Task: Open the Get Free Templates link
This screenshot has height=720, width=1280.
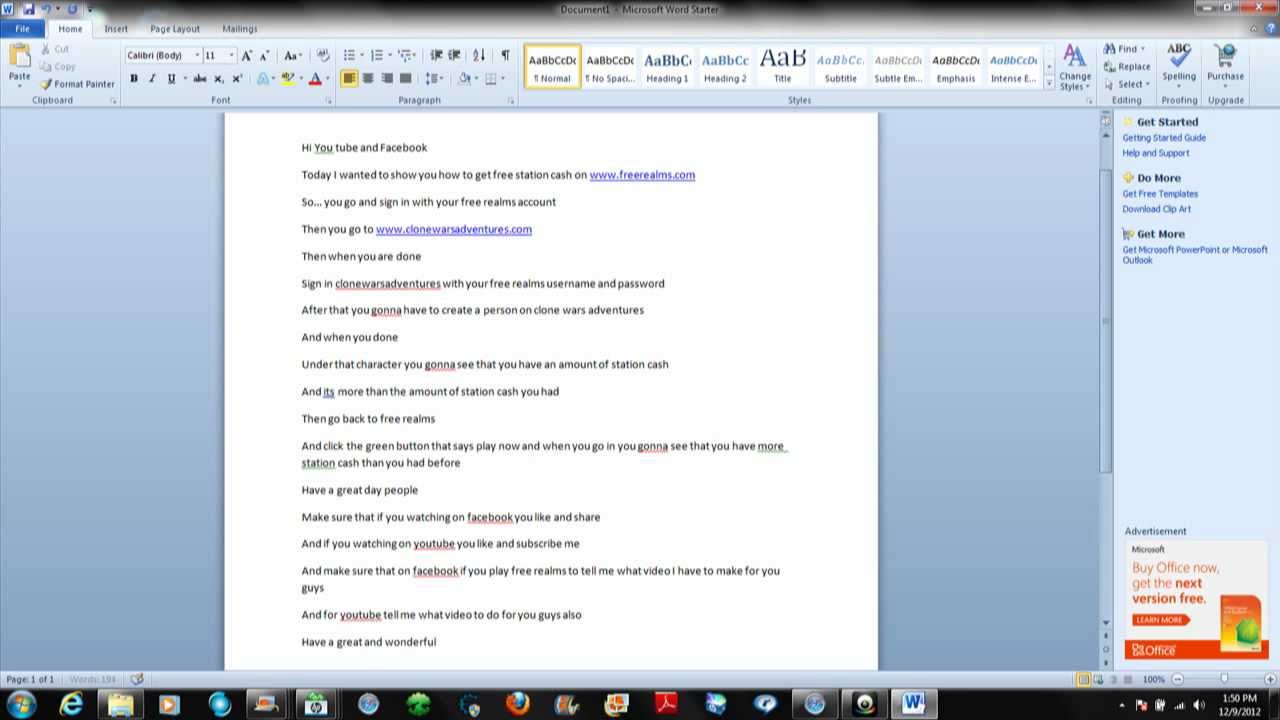Action: 1160,194
